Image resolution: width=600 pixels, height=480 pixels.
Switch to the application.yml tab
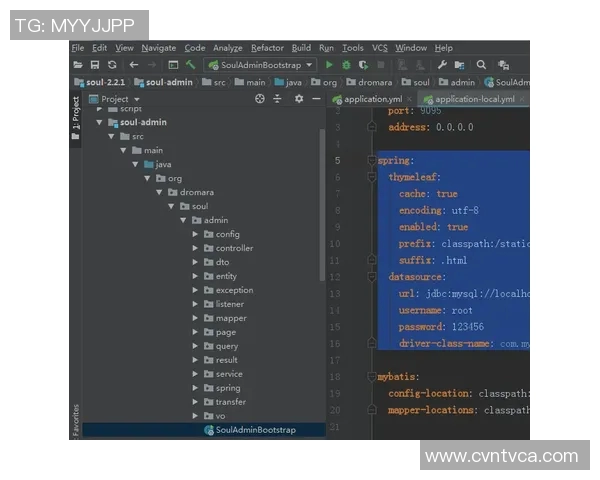point(366,99)
